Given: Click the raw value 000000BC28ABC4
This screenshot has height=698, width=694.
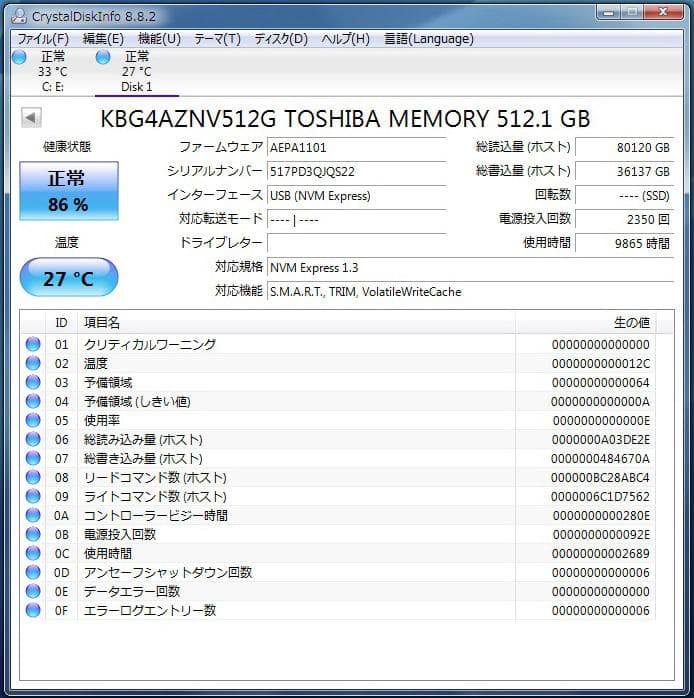Looking at the screenshot, I should pyautogui.click(x=600, y=478).
